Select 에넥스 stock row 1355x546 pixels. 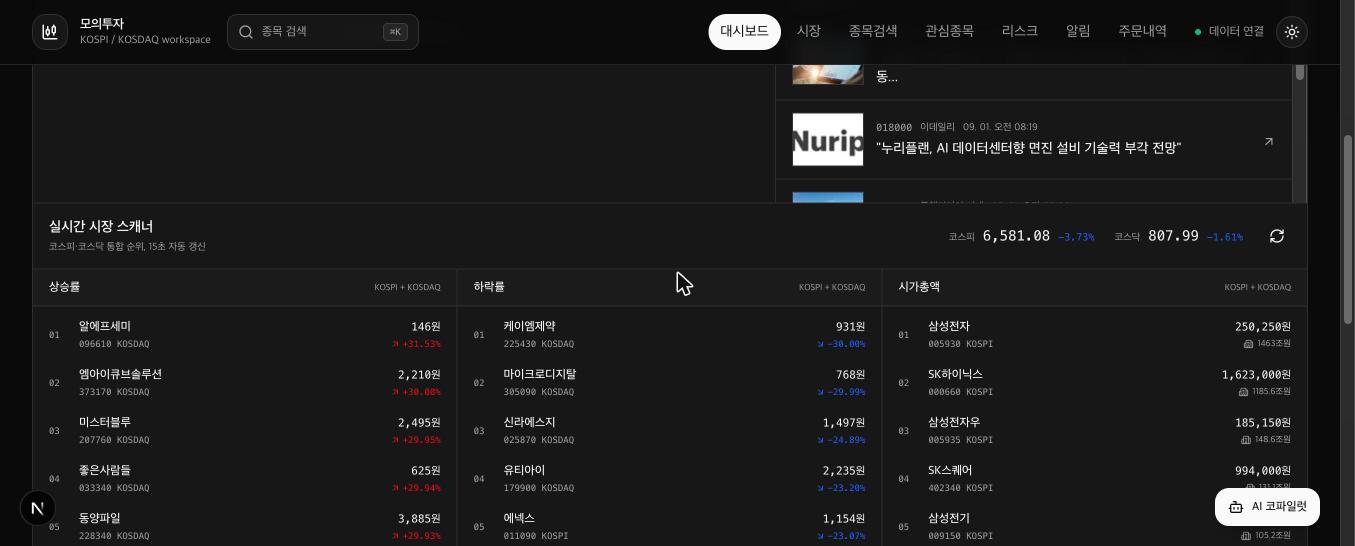click(x=670, y=525)
